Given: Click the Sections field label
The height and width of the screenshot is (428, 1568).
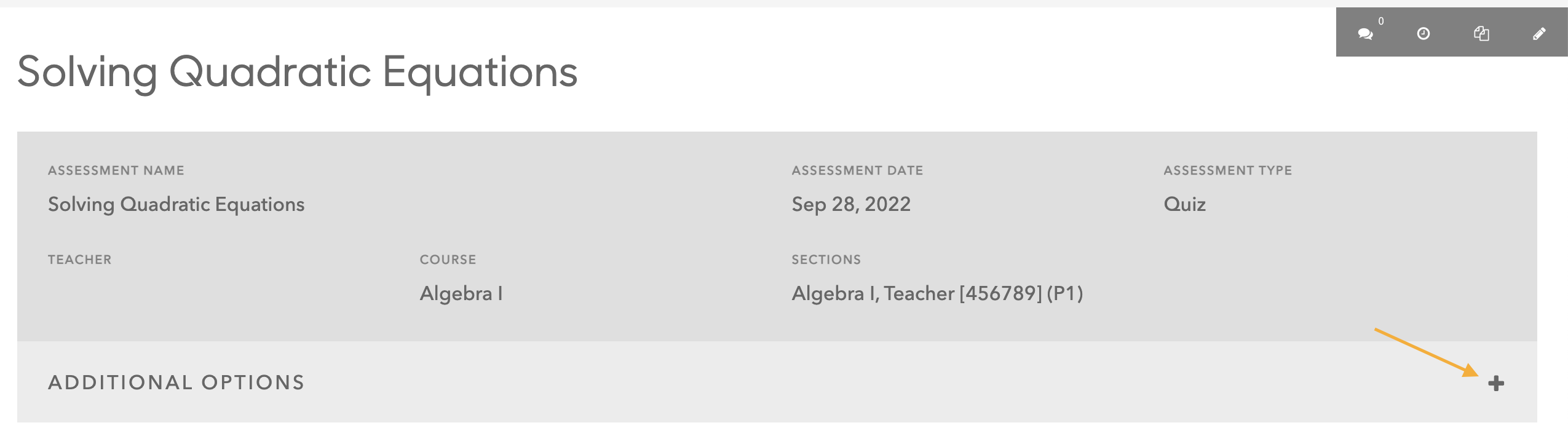Looking at the screenshot, I should click(826, 260).
